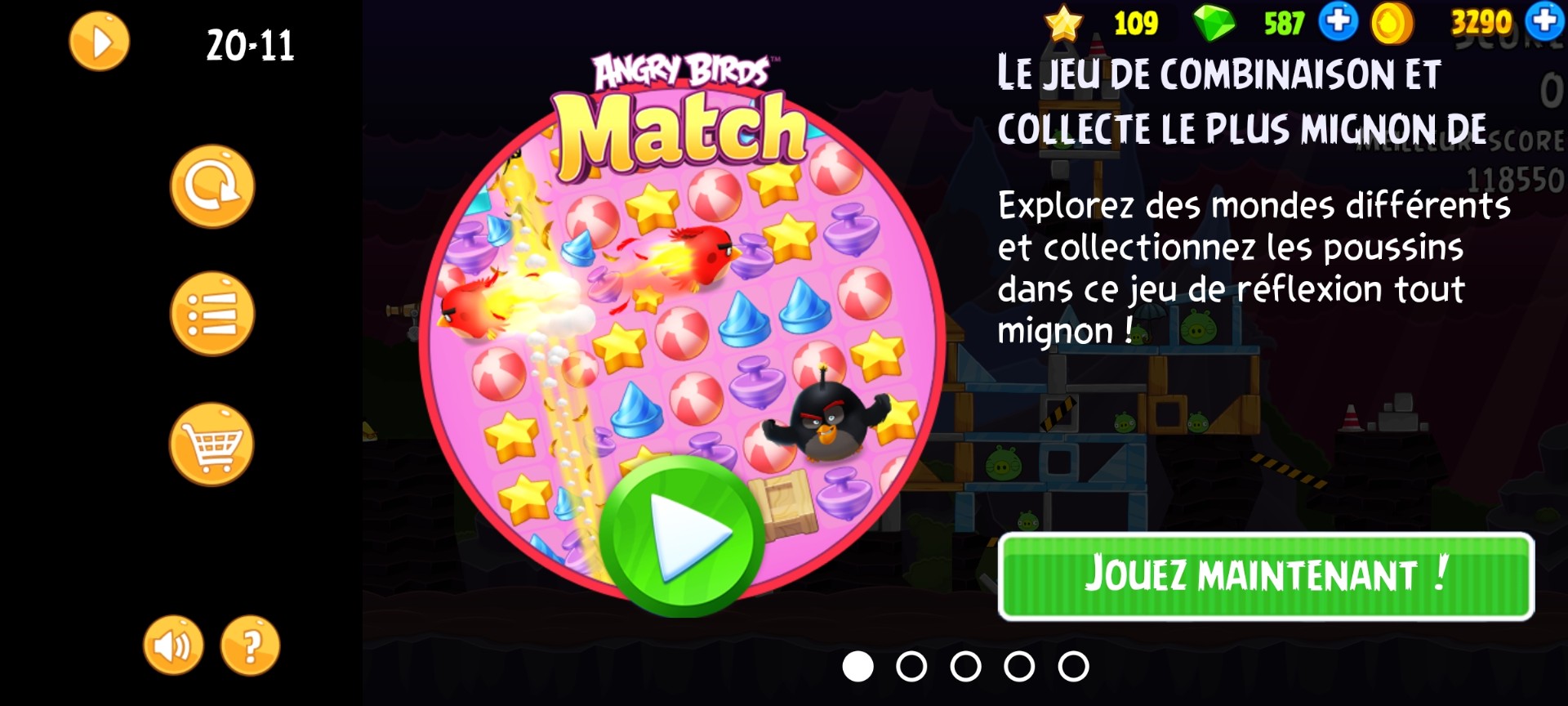
Task: Tap the yellow star counter icon
Action: click(x=1063, y=23)
